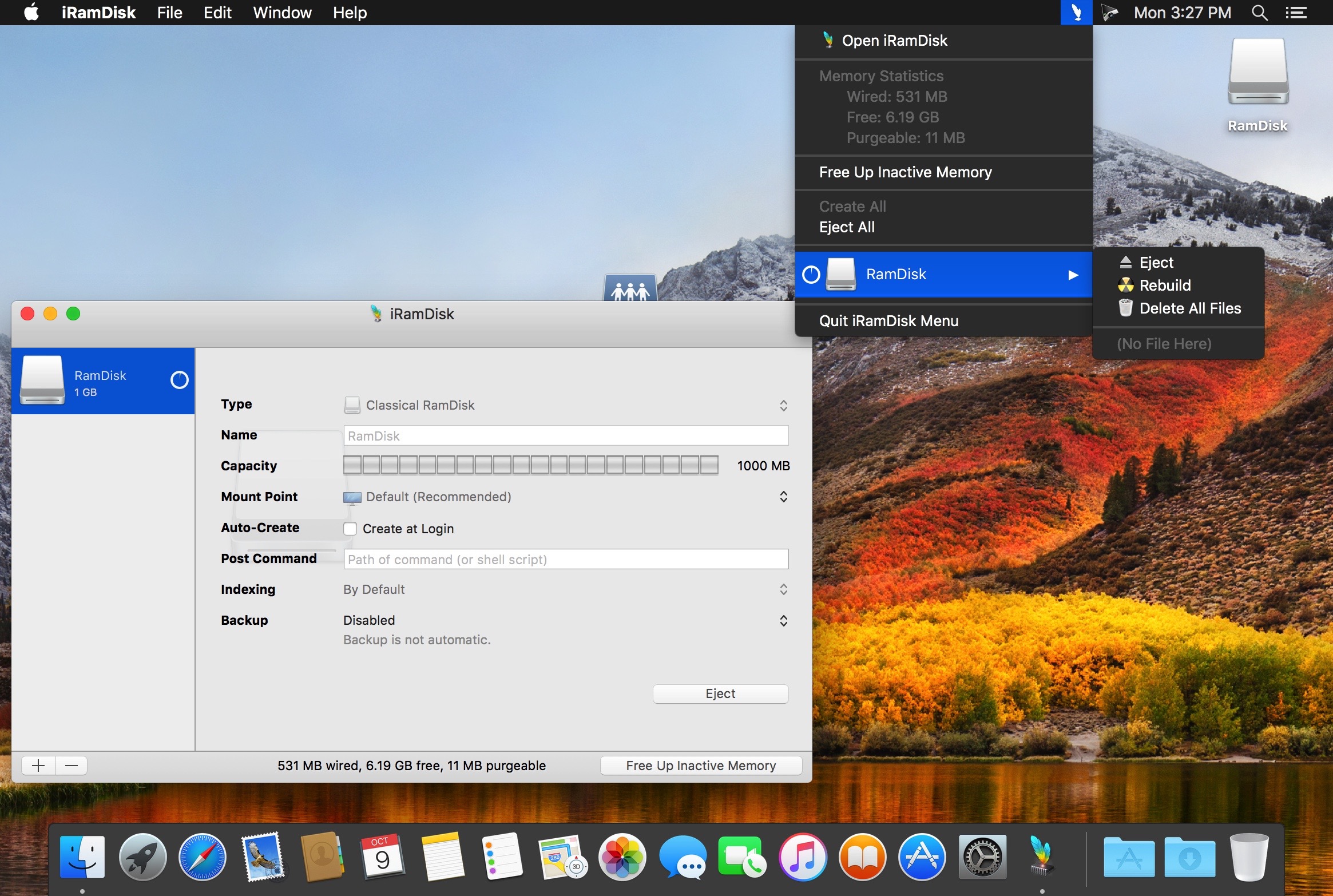Open the Window menu
Viewport: 1333px width, 896px height.
coord(282,13)
